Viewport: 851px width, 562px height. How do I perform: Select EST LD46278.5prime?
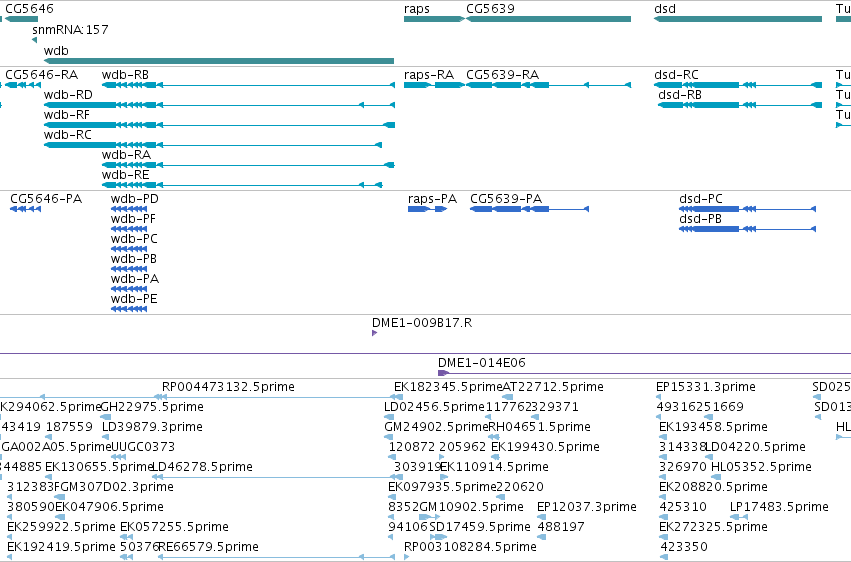pos(202,467)
